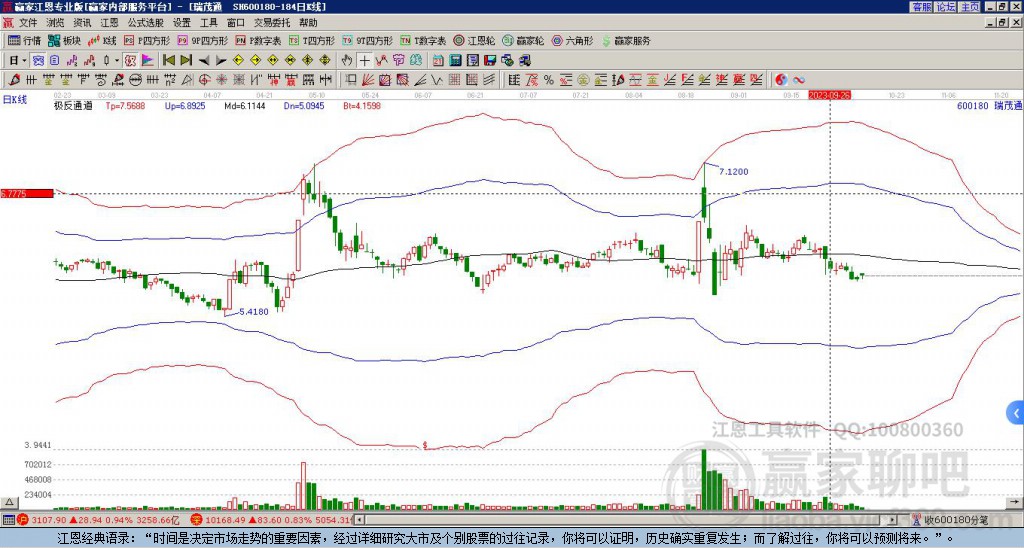Select the gold 金 circle tool
Image resolution: width=1024 pixels, height=548 pixels.
pyautogui.click(x=583, y=80)
